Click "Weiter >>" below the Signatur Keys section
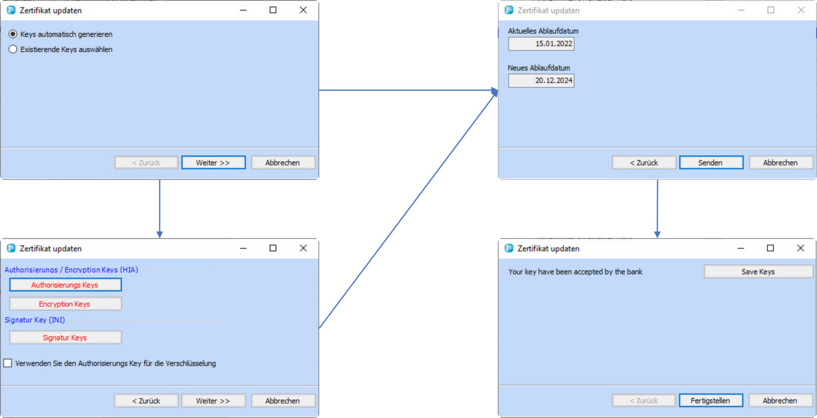The image size is (817, 418). coord(213,400)
